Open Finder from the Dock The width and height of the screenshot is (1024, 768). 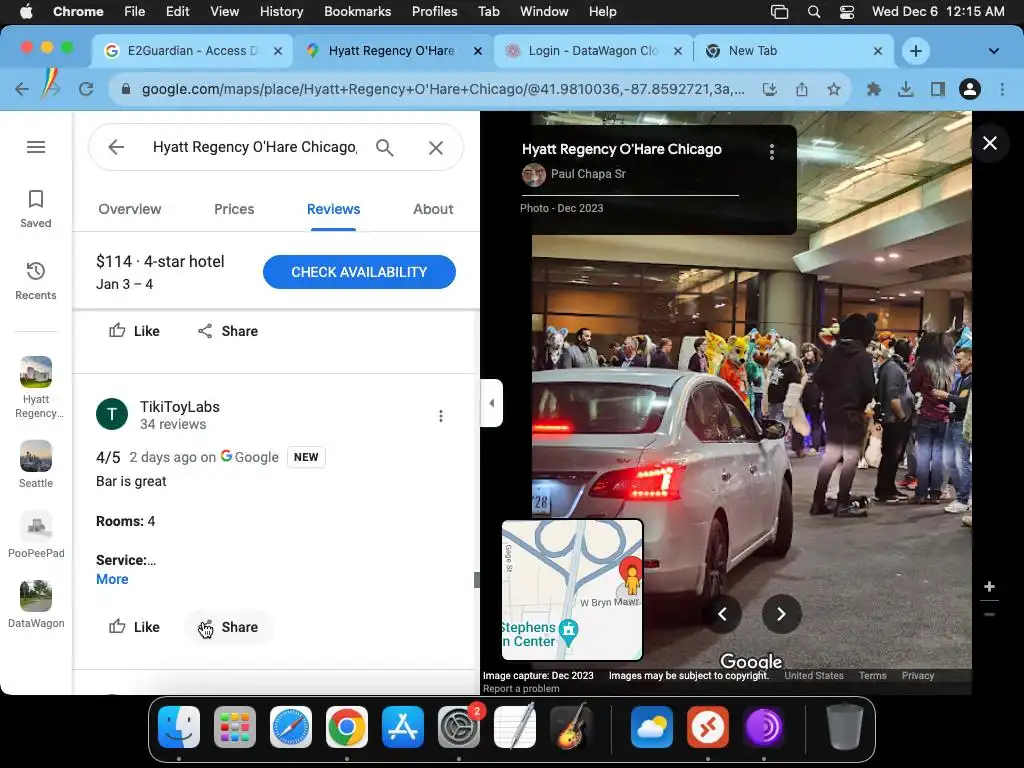[x=179, y=727]
